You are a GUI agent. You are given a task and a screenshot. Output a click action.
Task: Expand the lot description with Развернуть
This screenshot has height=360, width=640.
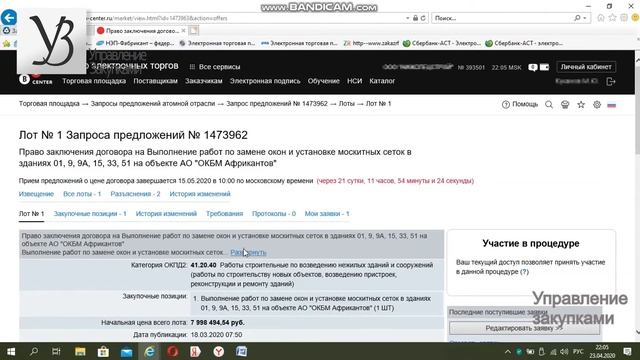tap(248, 252)
